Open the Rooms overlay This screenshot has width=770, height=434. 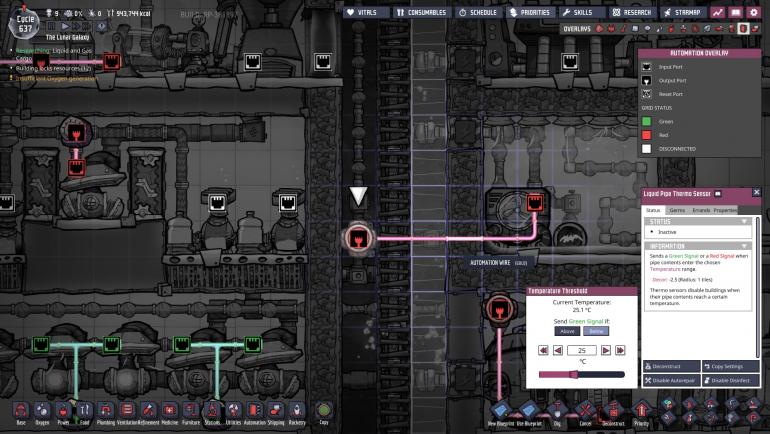click(718, 29)
